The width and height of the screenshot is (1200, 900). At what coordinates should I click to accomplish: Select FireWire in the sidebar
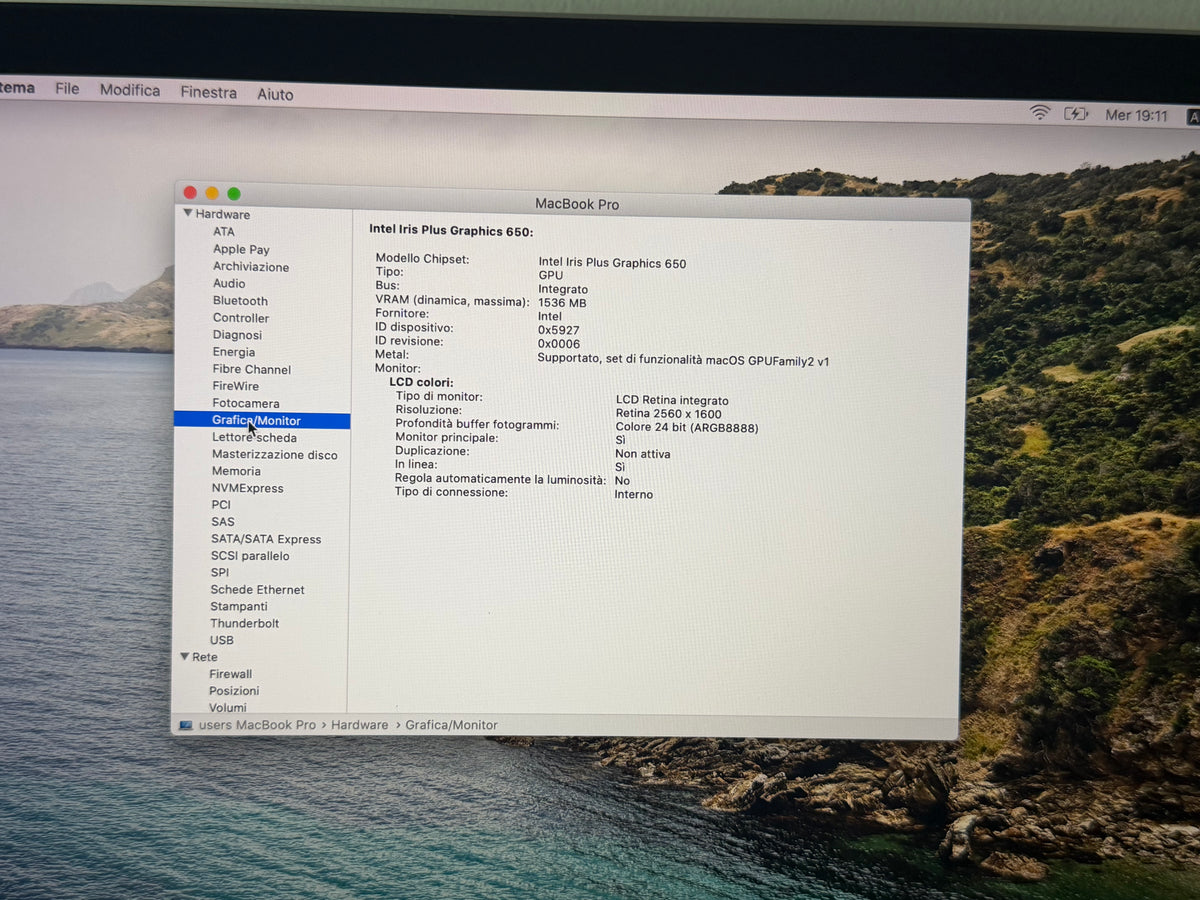(x=236, y=386)
